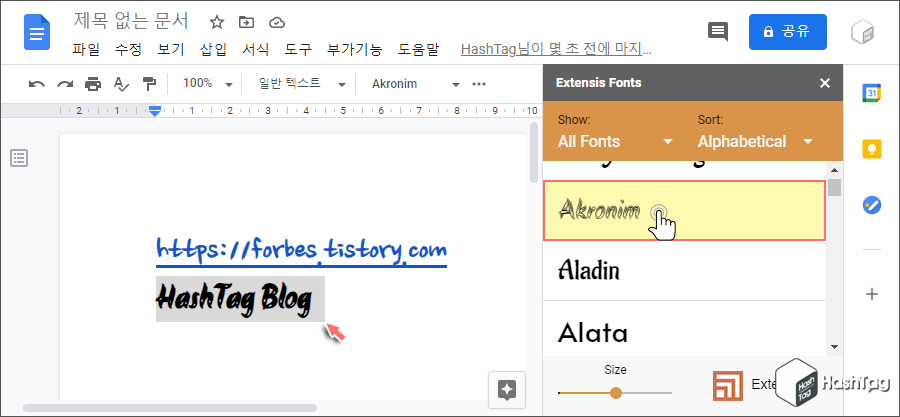The image size is (900, 417).
Task: Follow the forbes.tistory.com link in document
Action: point(301,251)
